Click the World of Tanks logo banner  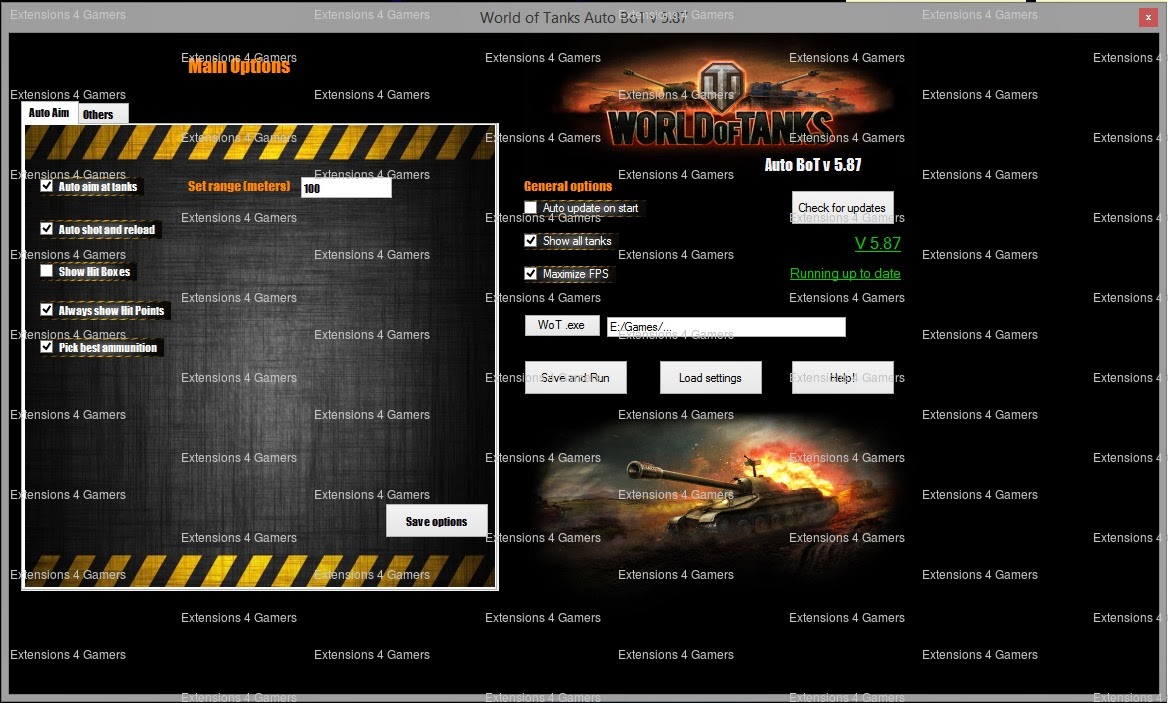pos(721,104)
